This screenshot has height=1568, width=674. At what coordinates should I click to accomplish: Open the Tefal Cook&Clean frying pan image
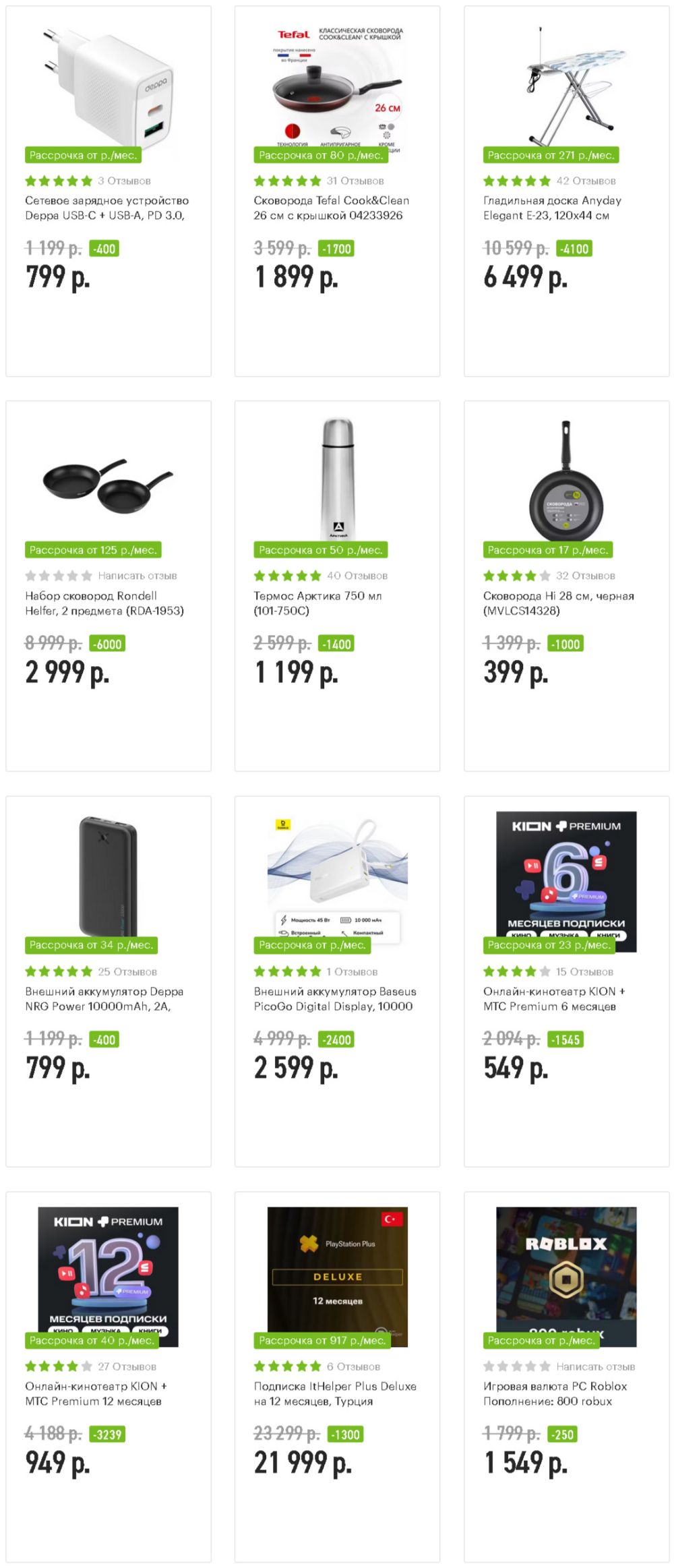(x=337, y=86)
